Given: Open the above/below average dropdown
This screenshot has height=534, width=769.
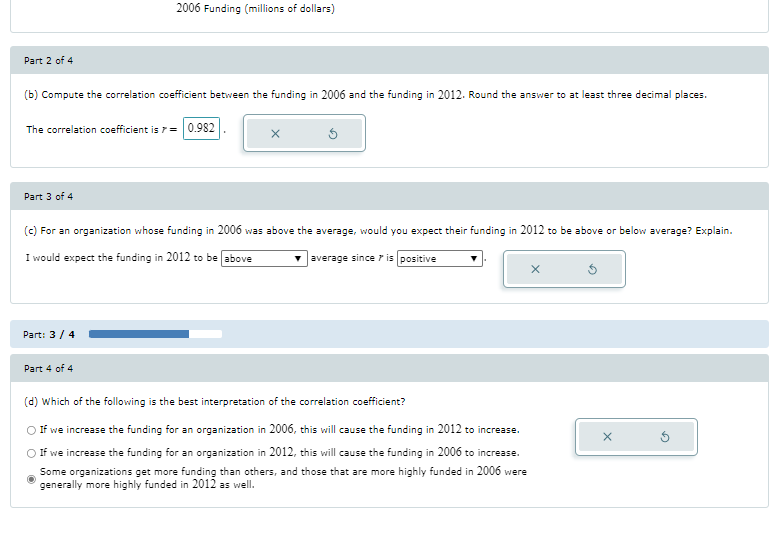Looking at the screenshot, I should click(x=264, y=258).
